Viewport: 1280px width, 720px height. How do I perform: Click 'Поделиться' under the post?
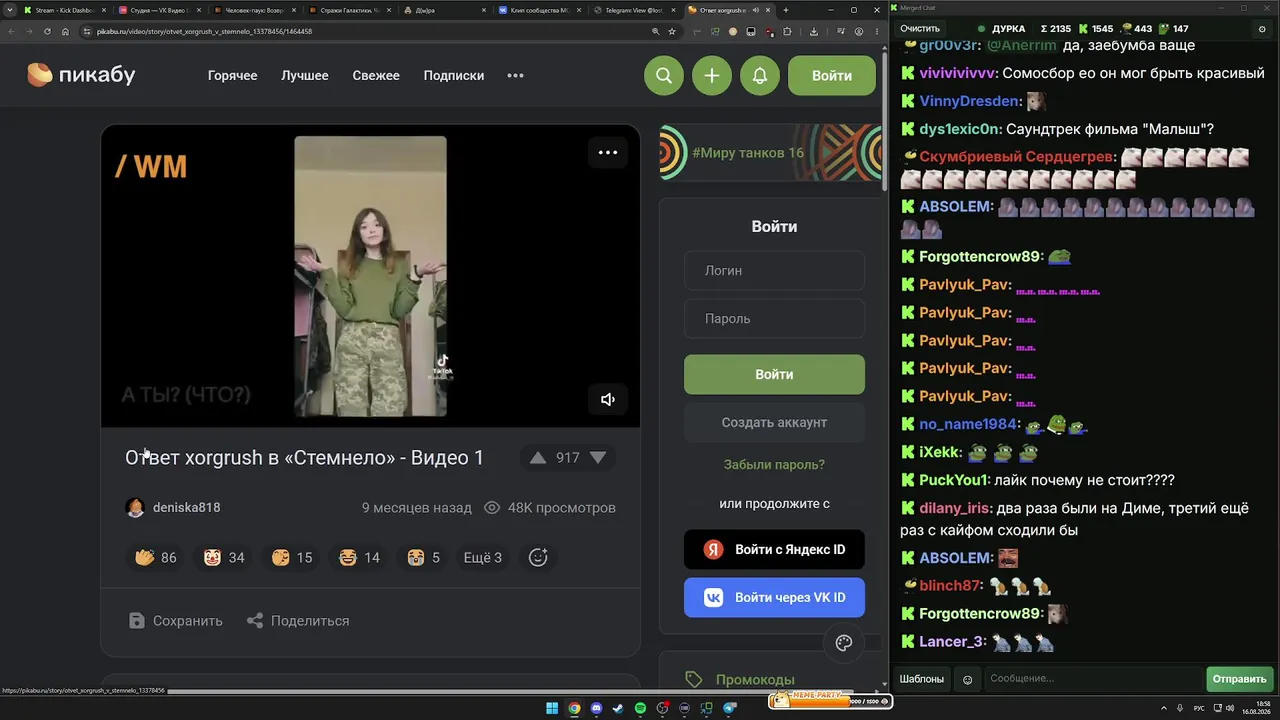tap(298, 621)
